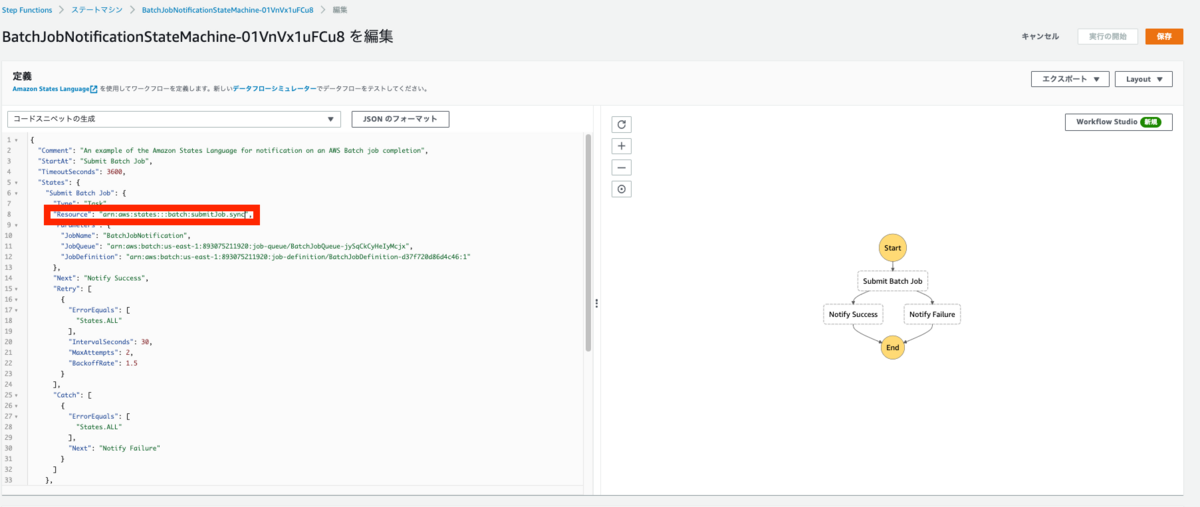Open the コードスニペットの生成 dropdown
The width and height of the screenshot is (1200, 507).
tap(174, 119)
